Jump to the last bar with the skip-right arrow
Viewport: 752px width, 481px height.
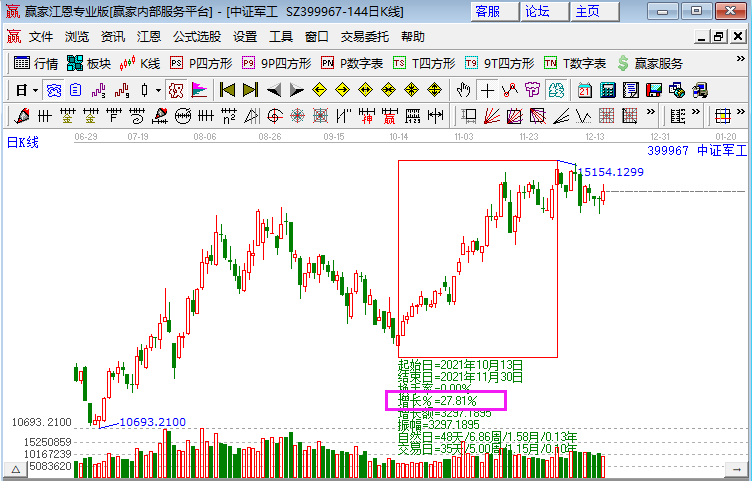click(x=250, y=90)
